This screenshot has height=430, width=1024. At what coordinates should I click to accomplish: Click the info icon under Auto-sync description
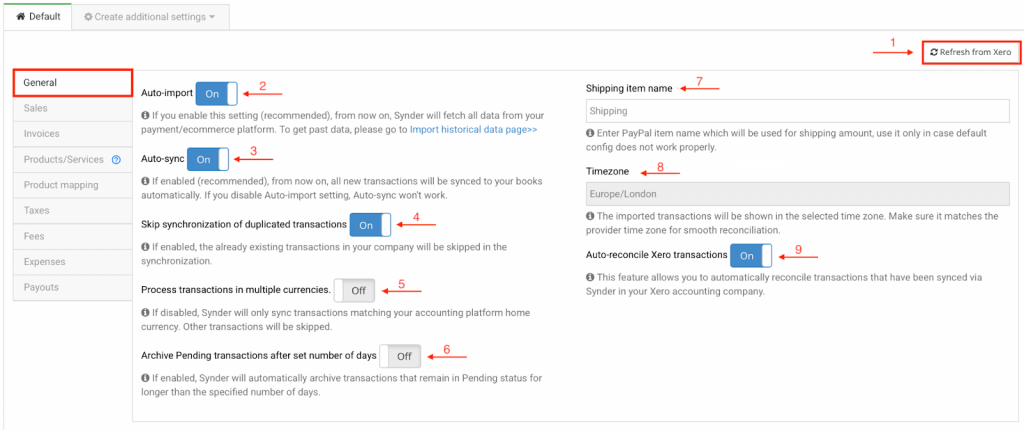(145, 181)
